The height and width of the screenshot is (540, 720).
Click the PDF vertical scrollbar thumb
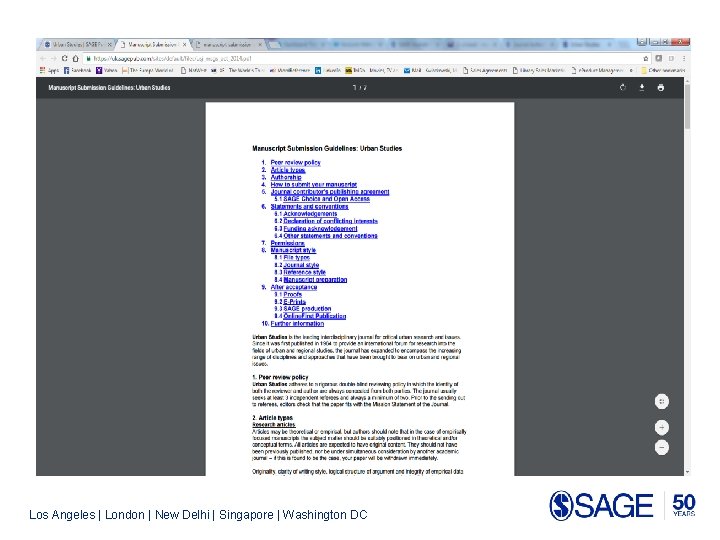[687, 107]
